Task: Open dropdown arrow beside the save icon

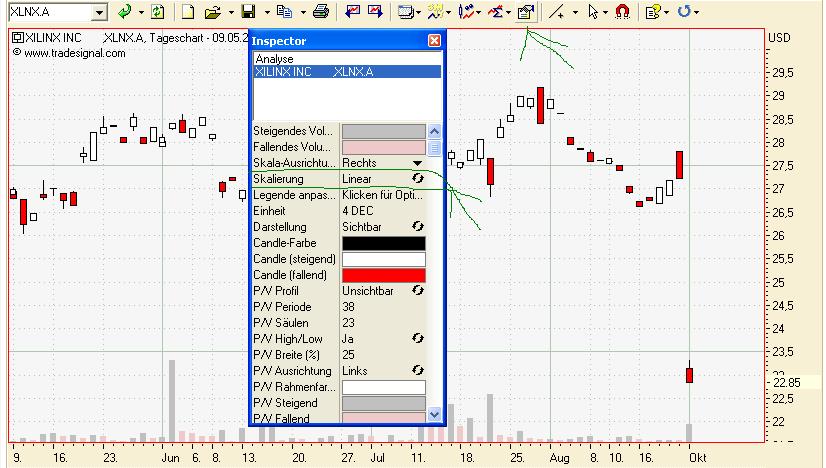Action: tap(267, 12)
